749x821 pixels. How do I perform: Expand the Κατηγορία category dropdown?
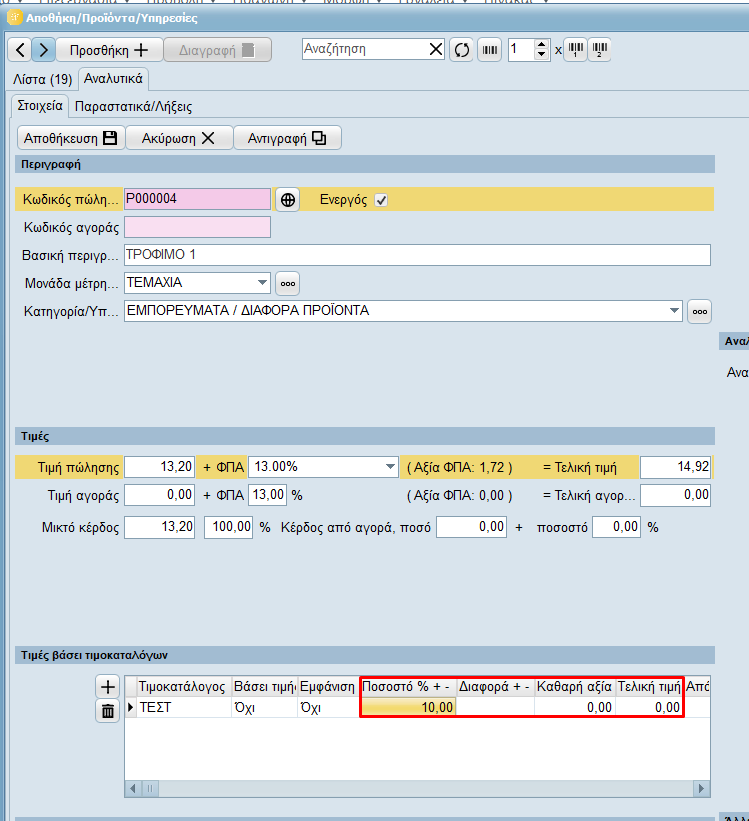(674, 311)
